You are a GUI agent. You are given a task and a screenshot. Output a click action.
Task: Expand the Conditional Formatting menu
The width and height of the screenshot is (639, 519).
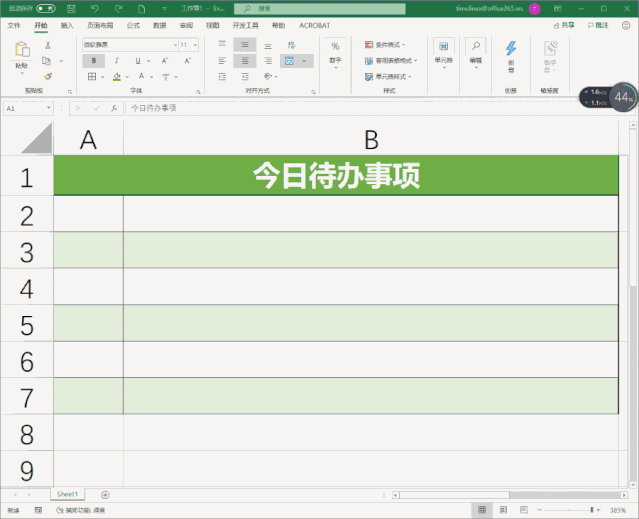pyautogui.click(x=385, y=44)
